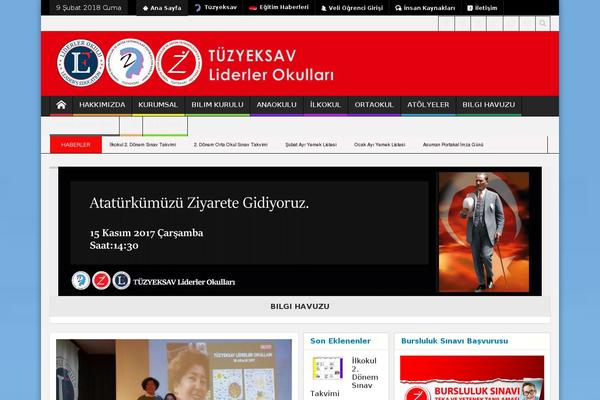
Task: Click the red Z logo in the header
Action: [179, 63]
